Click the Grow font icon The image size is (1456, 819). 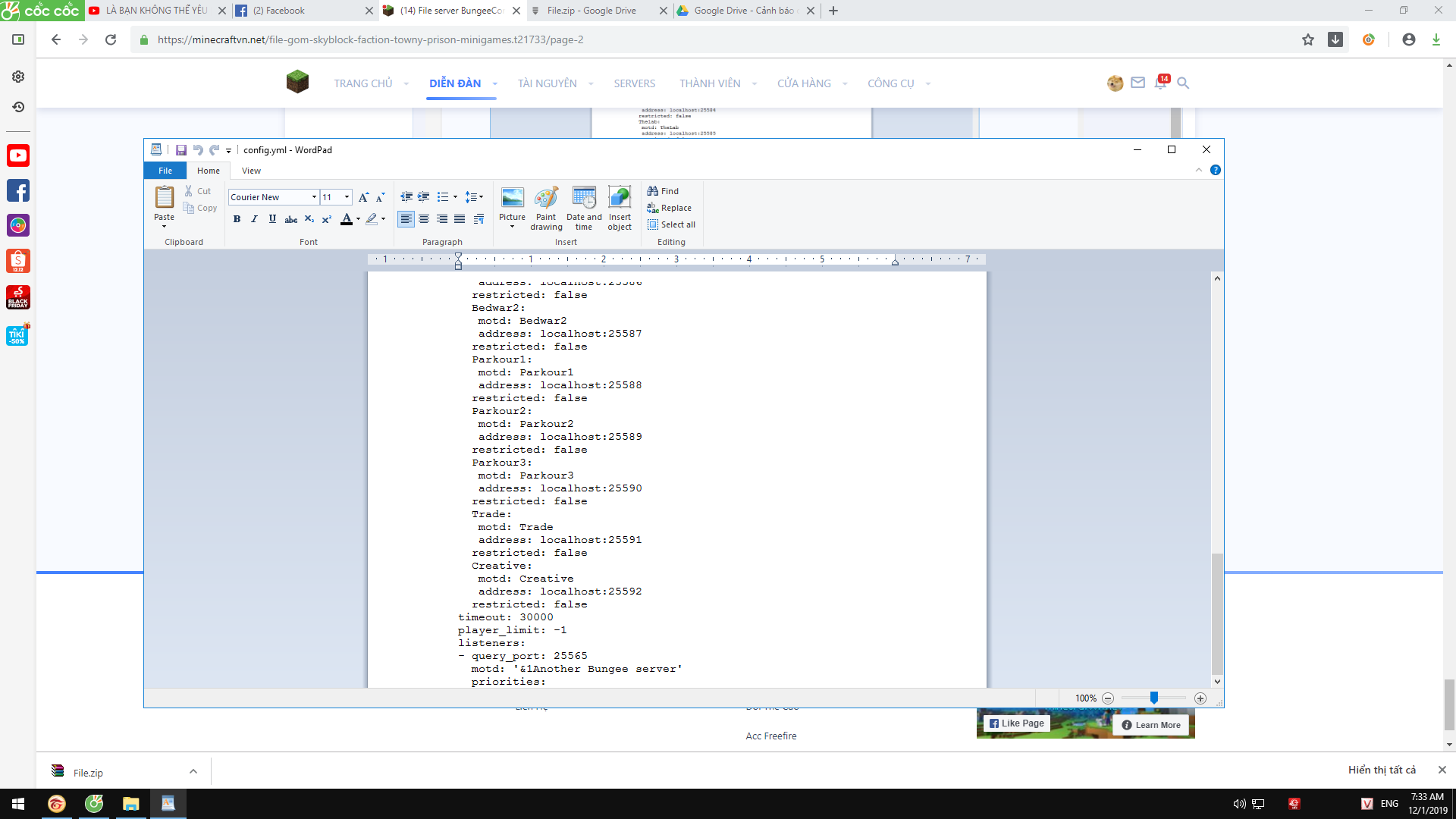363,197
